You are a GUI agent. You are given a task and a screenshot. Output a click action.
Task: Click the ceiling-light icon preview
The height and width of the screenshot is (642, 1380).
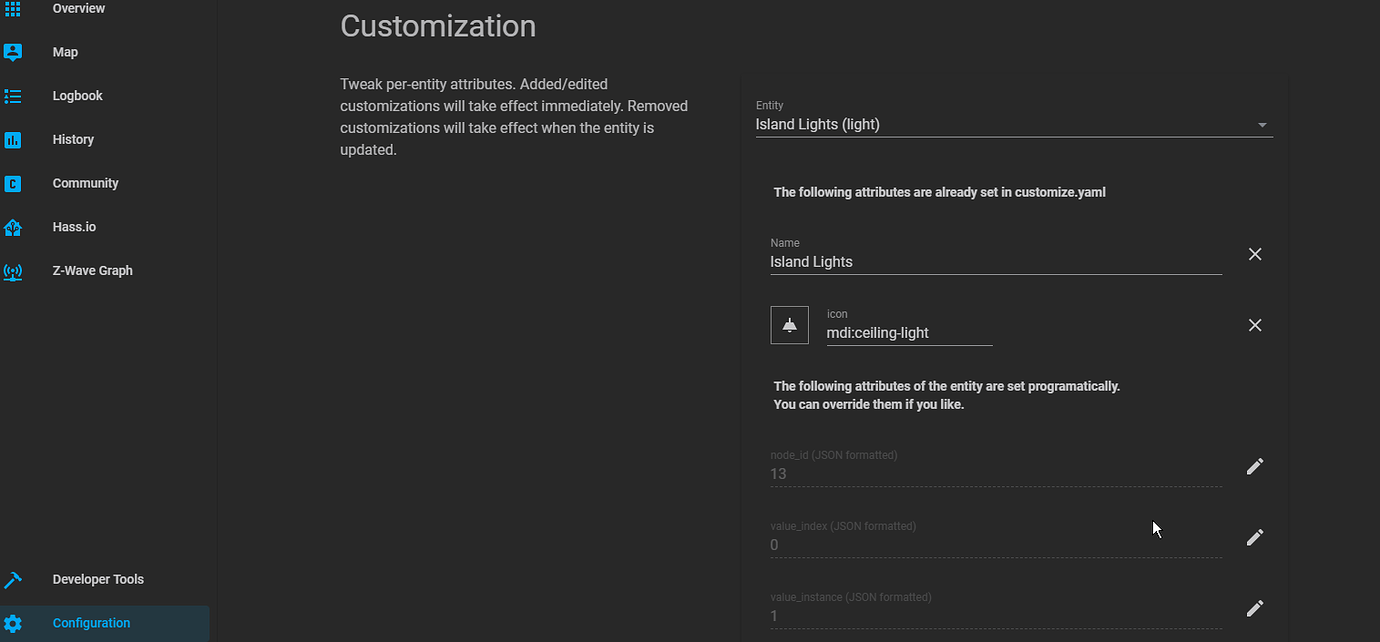[789, 324]
